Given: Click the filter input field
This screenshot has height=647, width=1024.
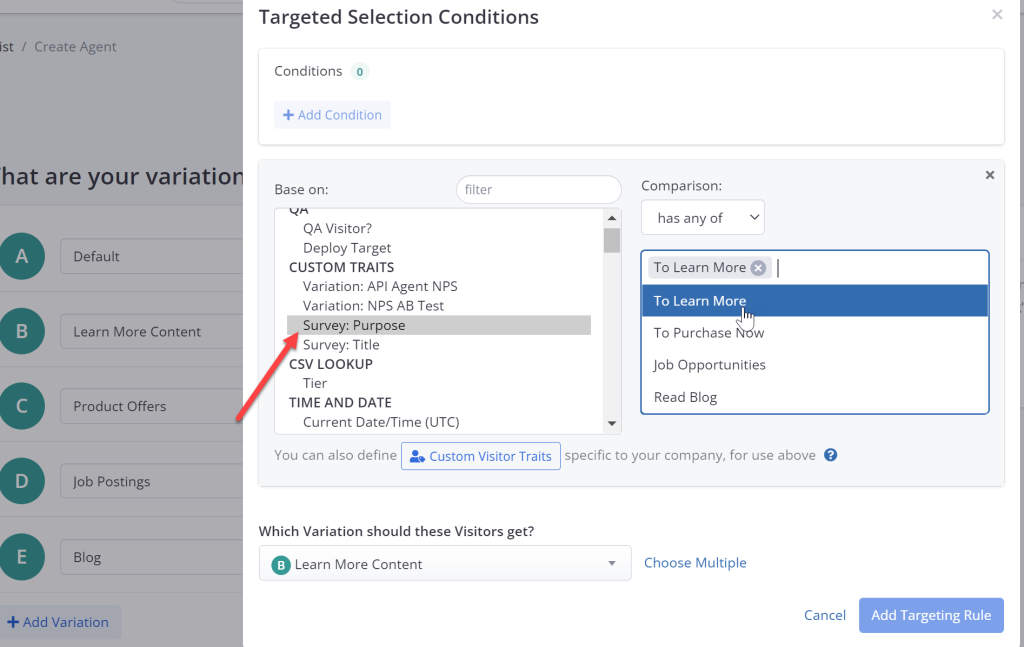Looking at the screenshot, I should [x=538, y=189].
